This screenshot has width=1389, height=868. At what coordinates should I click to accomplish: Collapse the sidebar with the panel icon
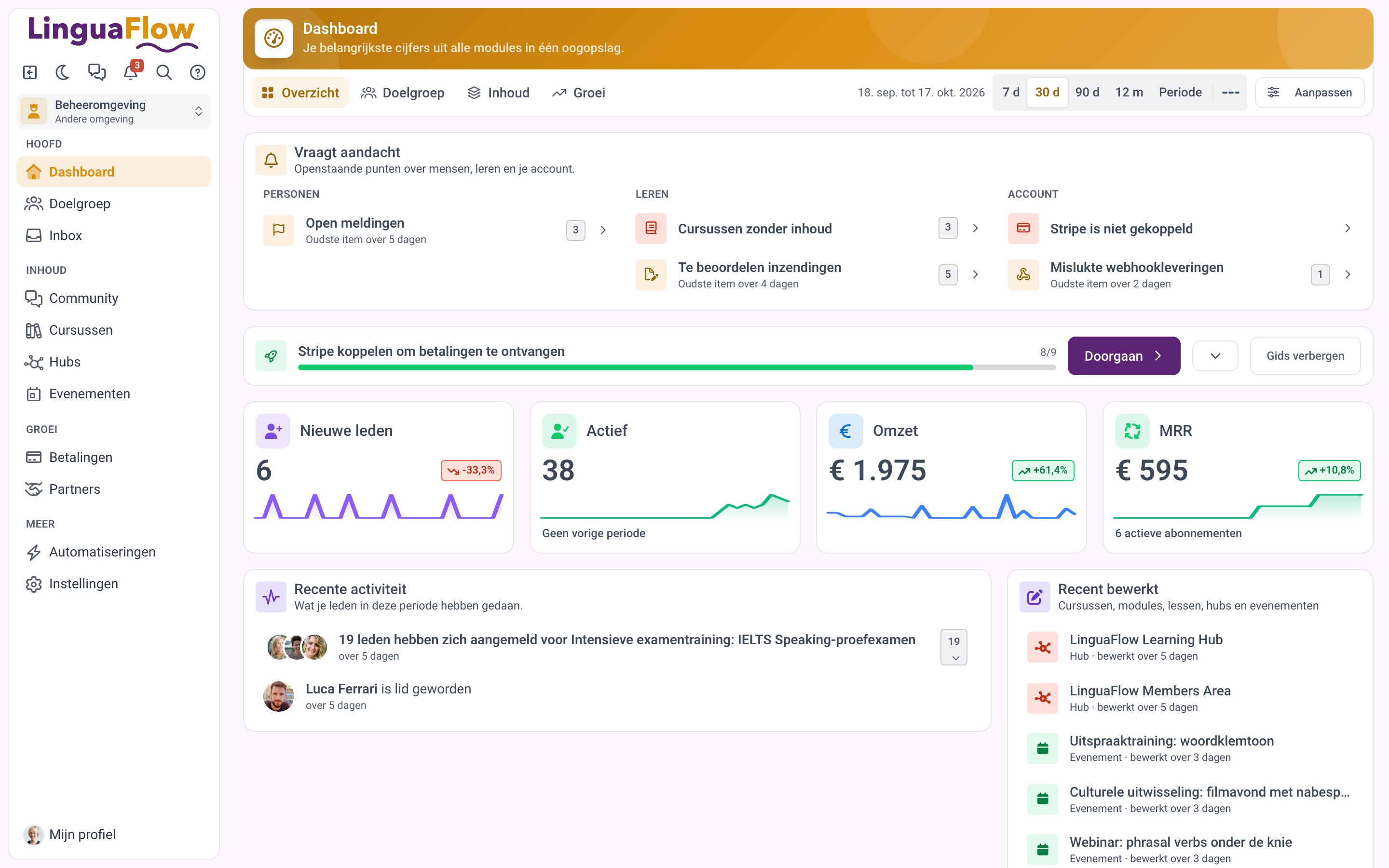pyautogui.click(x=30, y=72)
